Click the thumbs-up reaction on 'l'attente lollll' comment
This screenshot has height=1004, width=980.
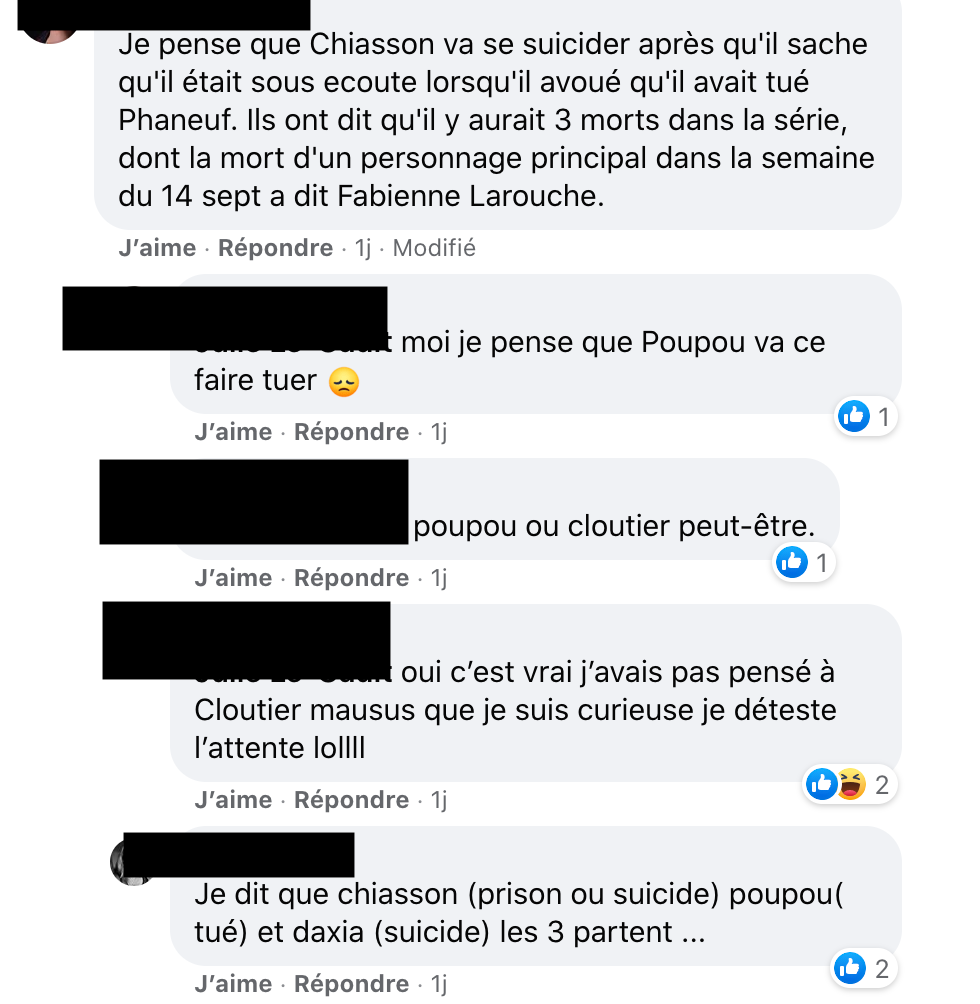(x=821, y=784)
